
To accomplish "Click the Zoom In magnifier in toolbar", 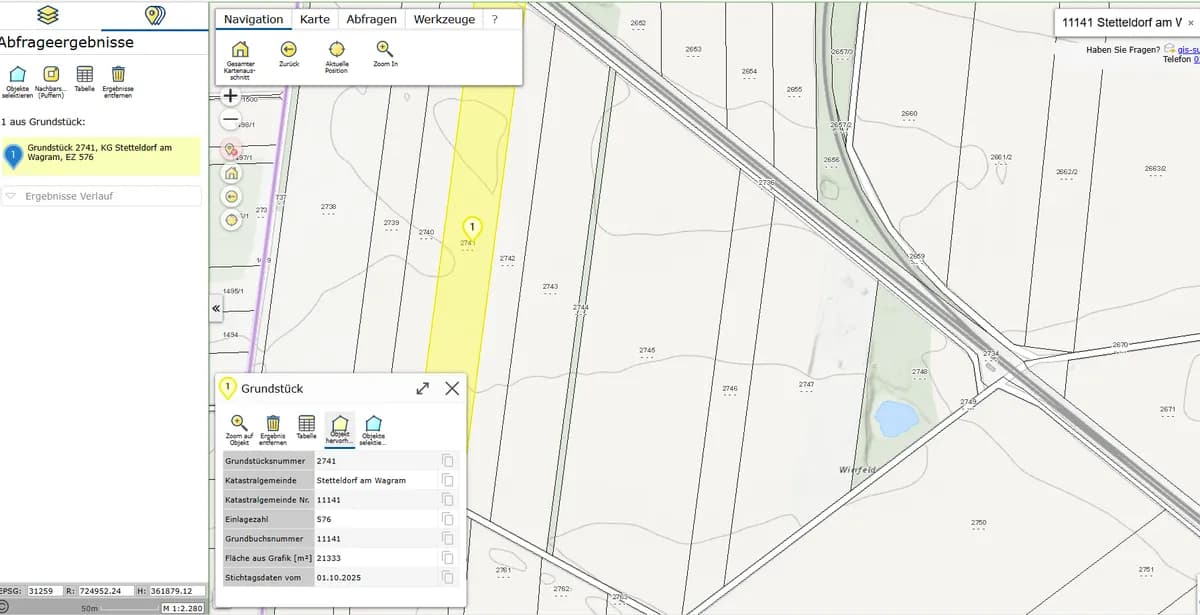I will [x=385, y=54].
